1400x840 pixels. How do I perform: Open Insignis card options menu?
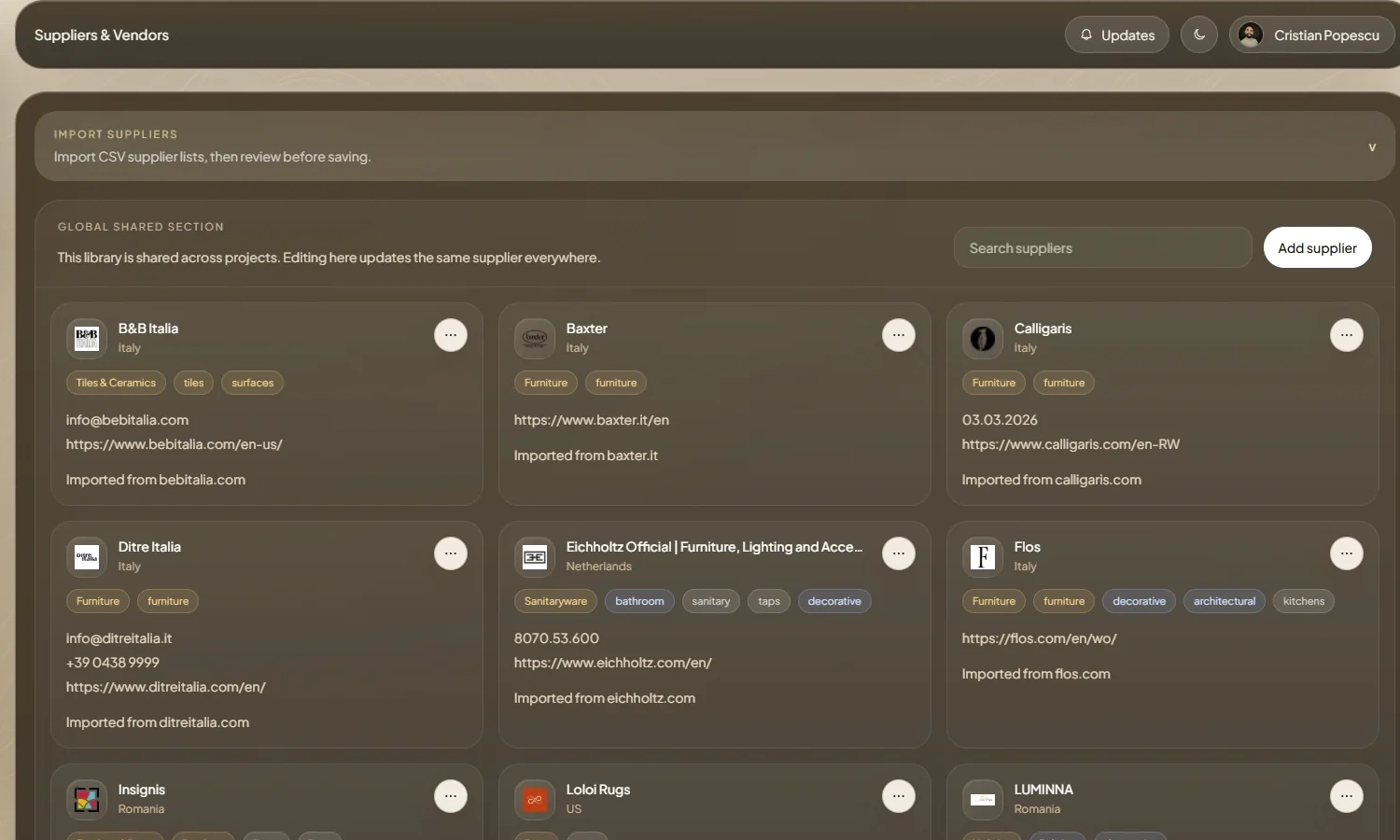click(x=451, y=796)
